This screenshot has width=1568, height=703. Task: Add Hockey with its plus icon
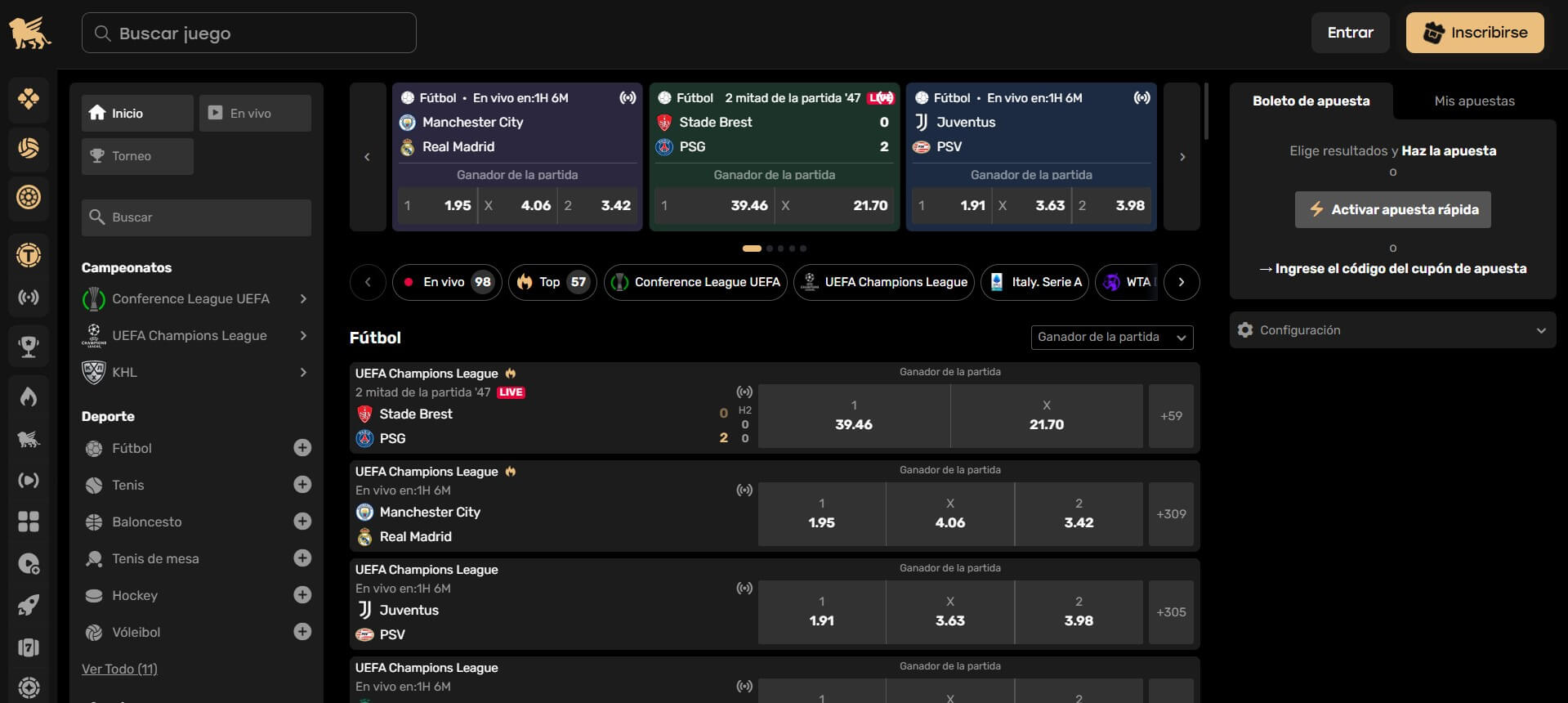(x=302, y=595)
